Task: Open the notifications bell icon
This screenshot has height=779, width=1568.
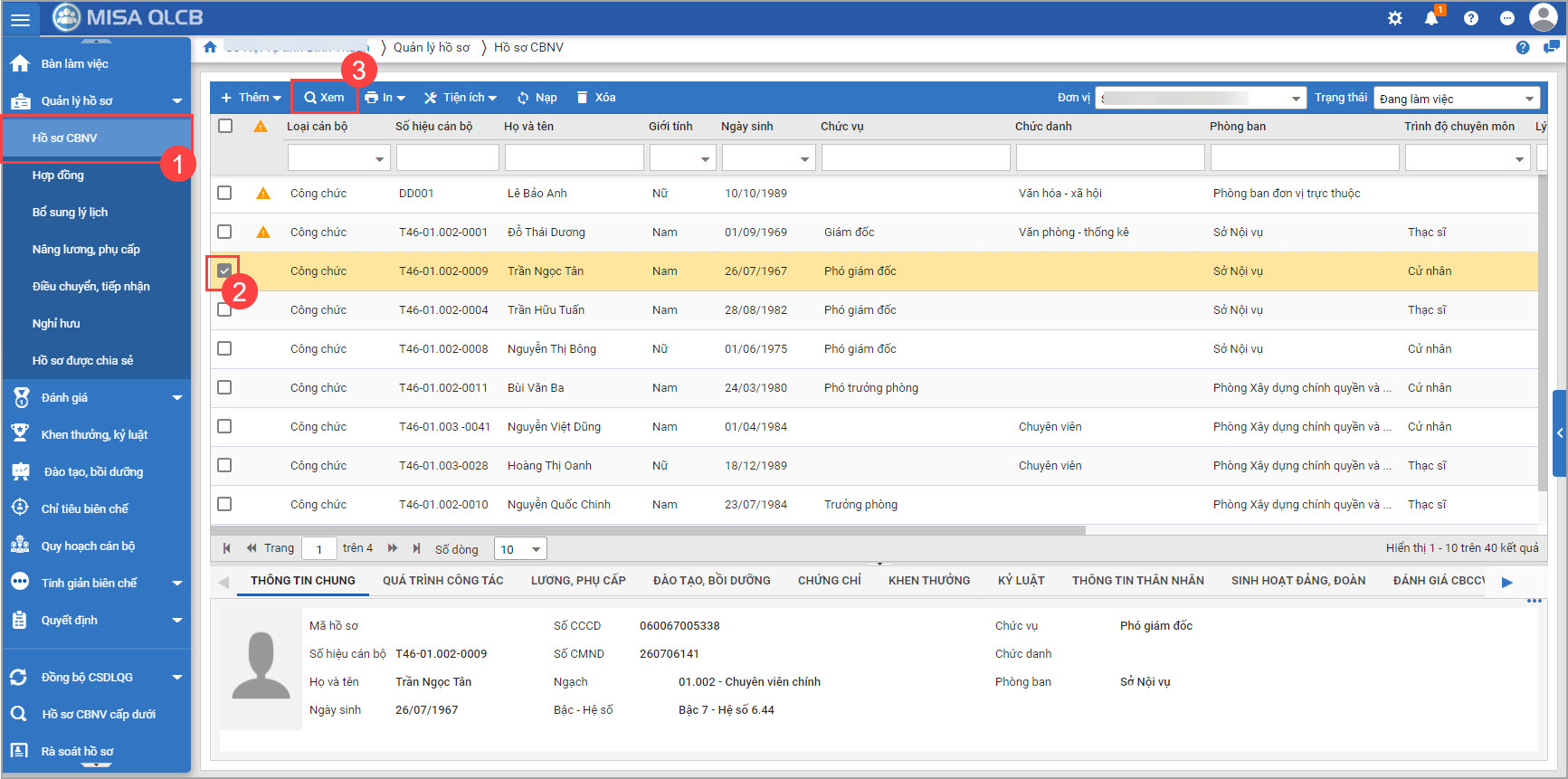Action: tap(1430, 18)
